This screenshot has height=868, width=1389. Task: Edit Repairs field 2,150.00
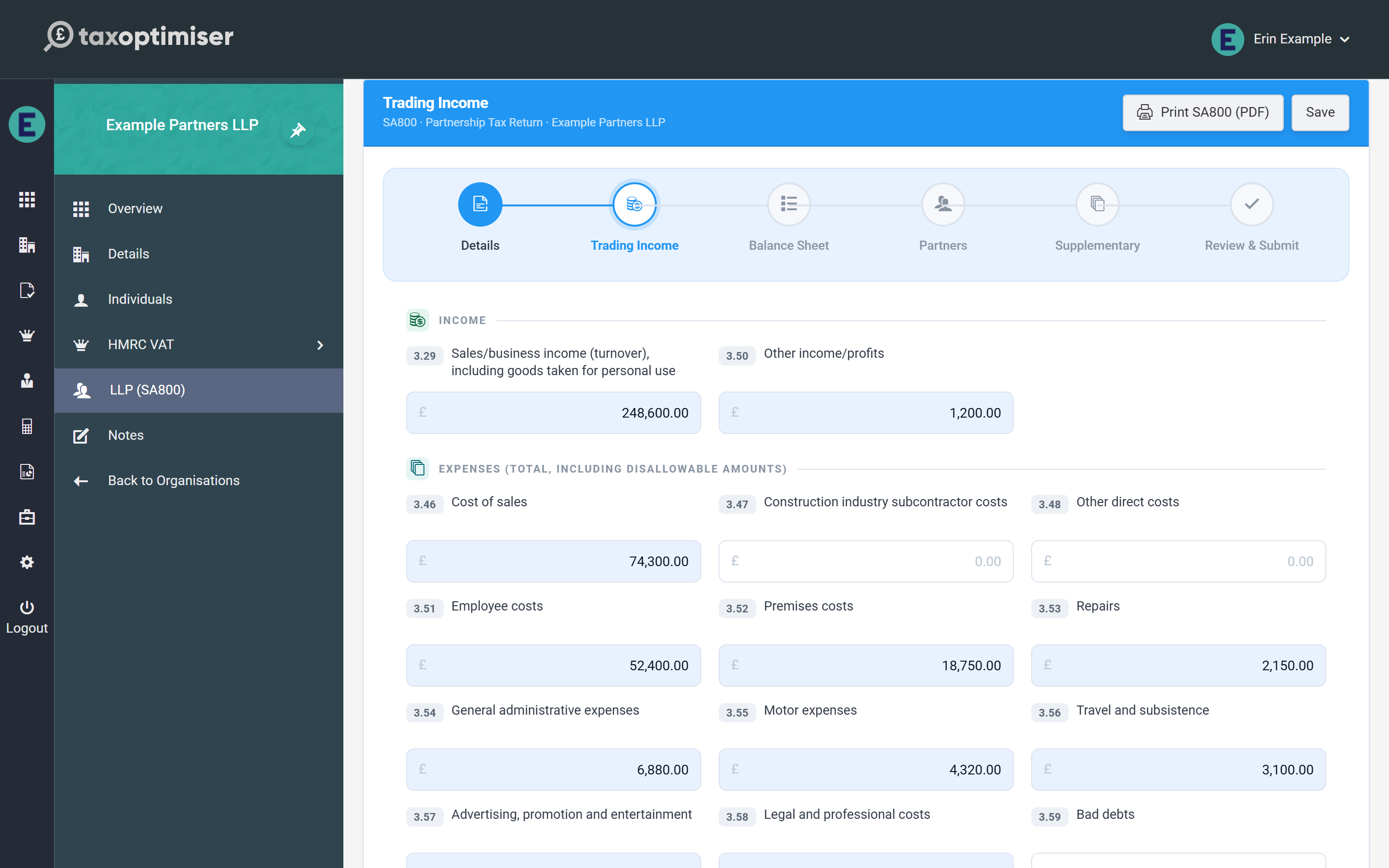pyautogui.click(x=1178, y=665)
